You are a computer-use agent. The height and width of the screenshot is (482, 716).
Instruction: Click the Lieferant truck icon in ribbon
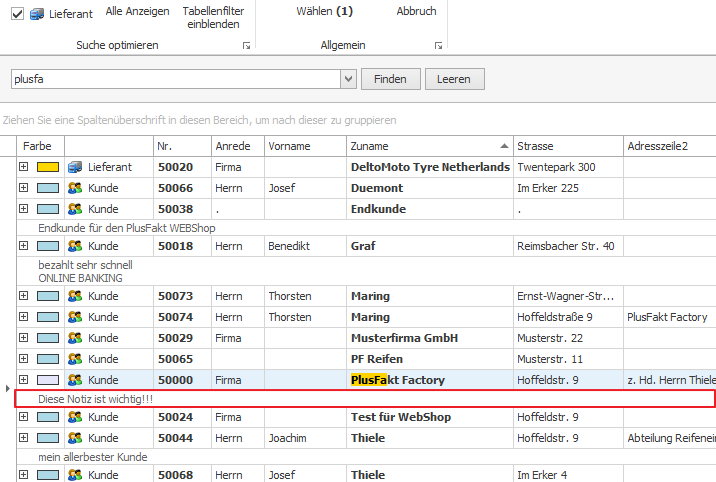coord(37,14)
